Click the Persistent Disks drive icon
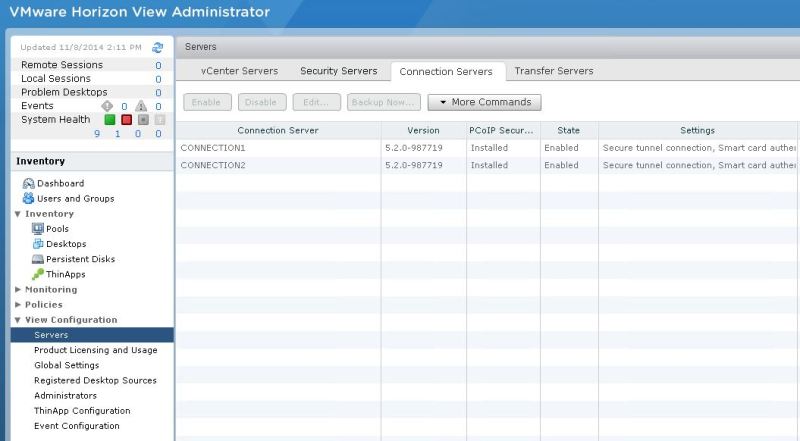The image size is (800, 441). tap(38, 259)
